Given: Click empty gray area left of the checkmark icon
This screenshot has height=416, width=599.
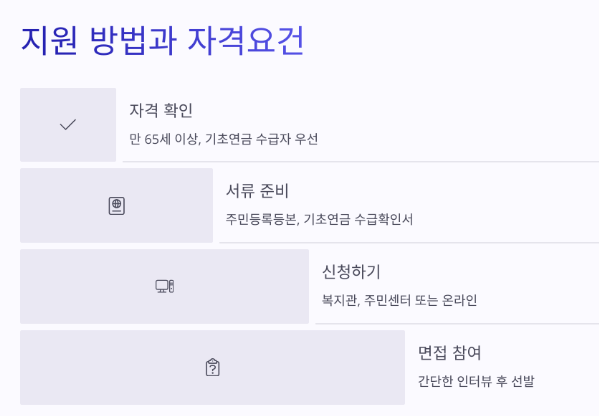Looking at the screenshot, I should click(x=40, y=125).
